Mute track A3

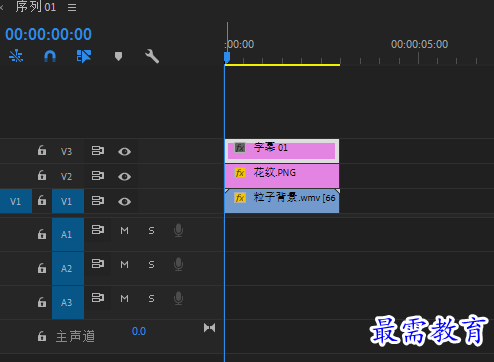[124, 298]
